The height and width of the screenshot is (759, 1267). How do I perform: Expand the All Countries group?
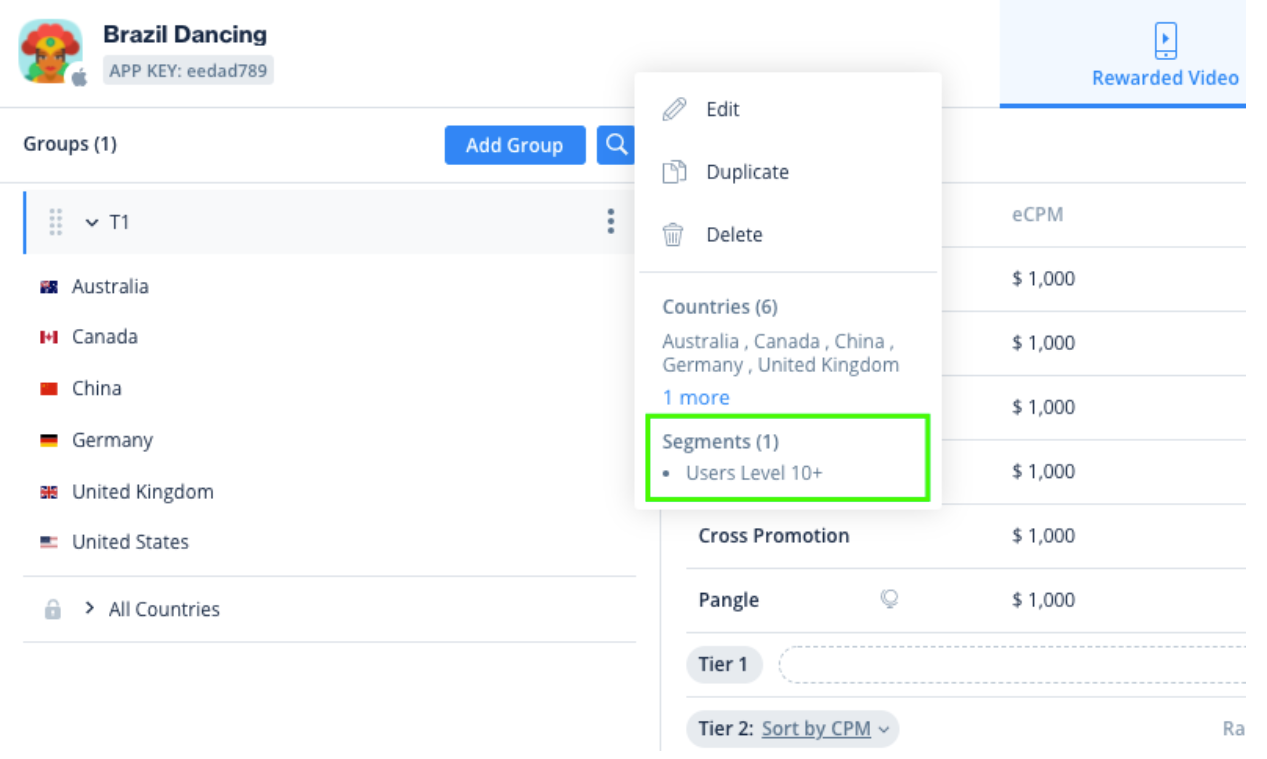coord(90,608)
